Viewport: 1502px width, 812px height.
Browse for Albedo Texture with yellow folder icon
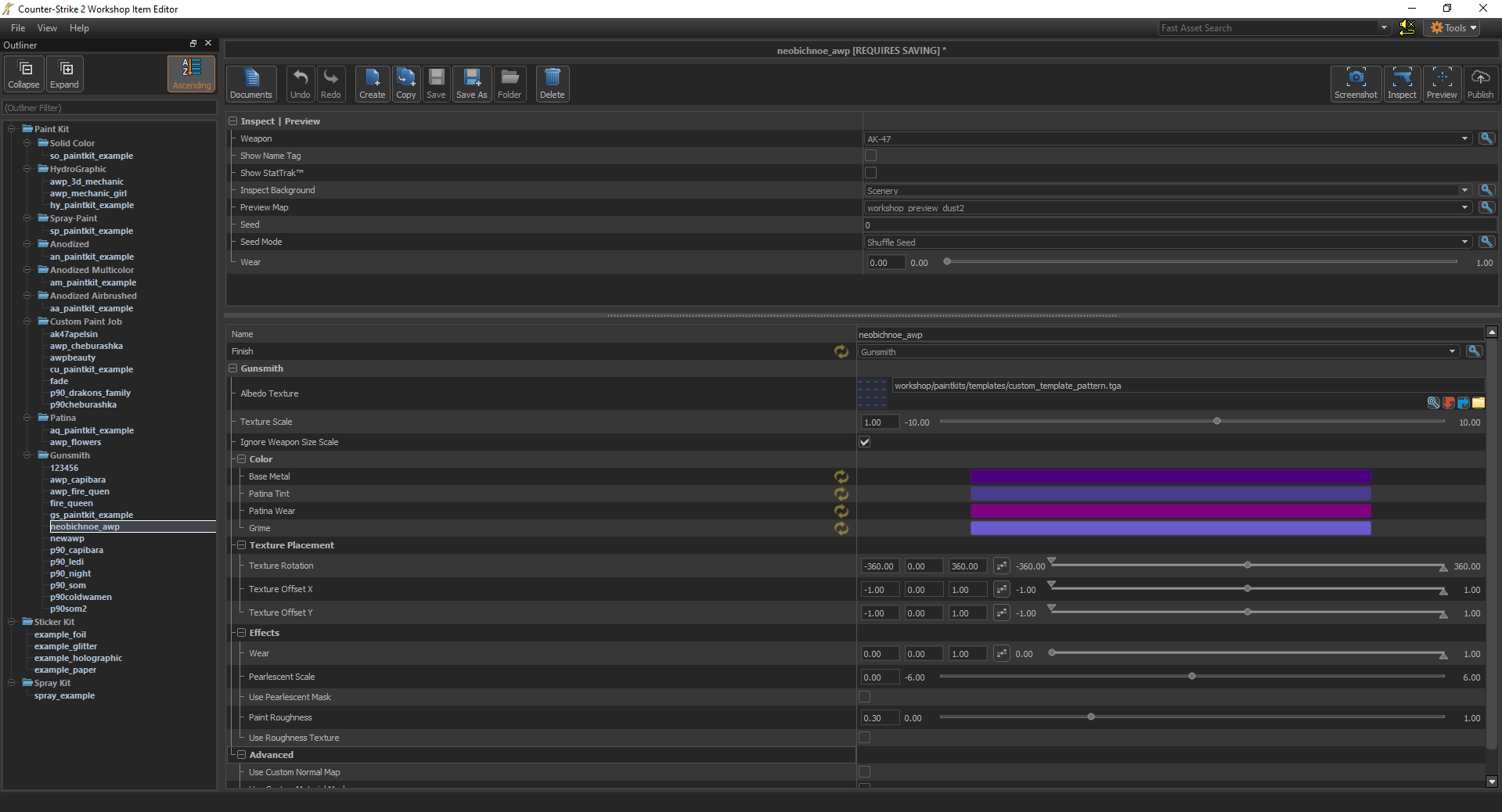point(1479,403)
